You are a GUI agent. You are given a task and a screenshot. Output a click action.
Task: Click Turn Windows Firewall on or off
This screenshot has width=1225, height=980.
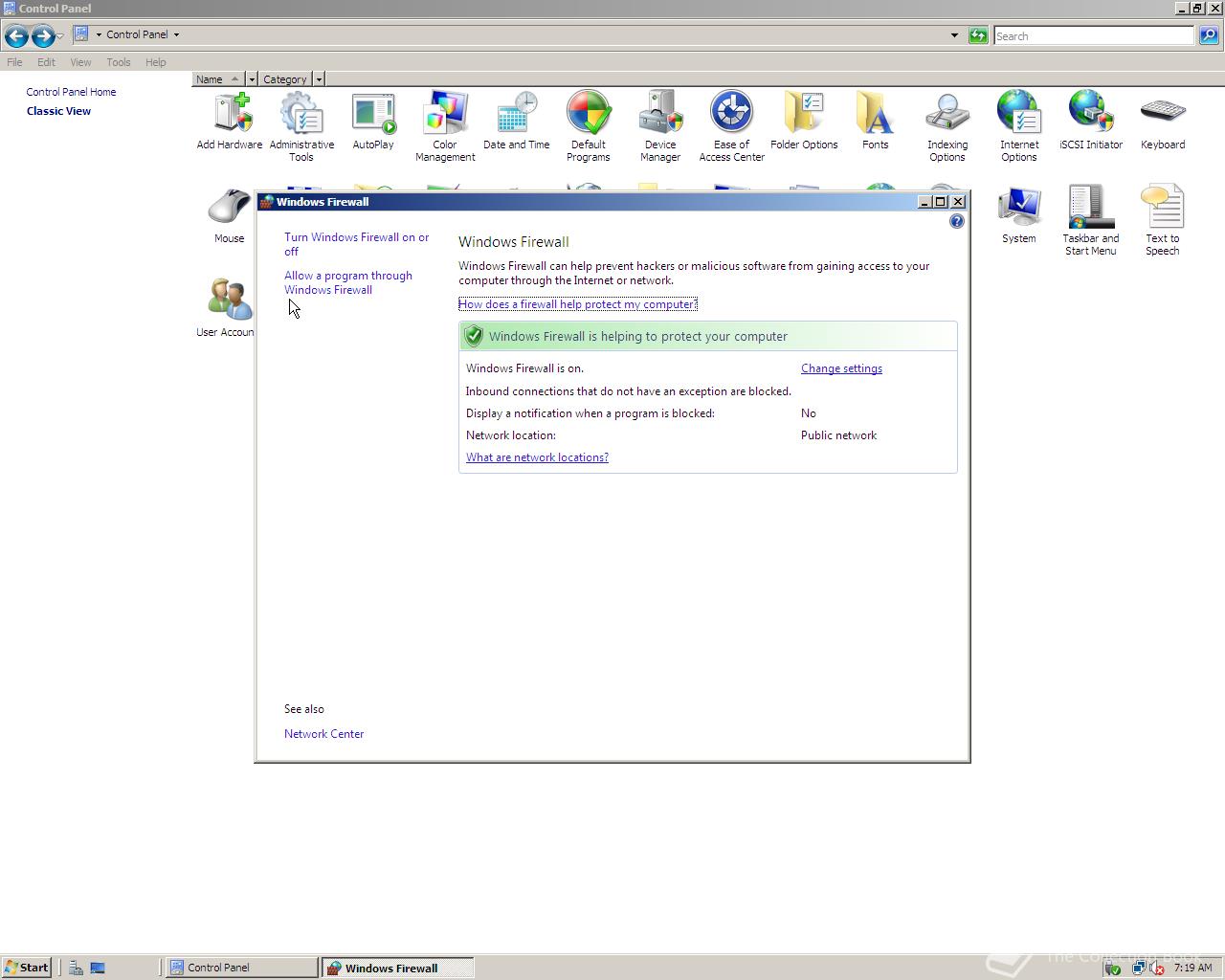pos(356,244)
